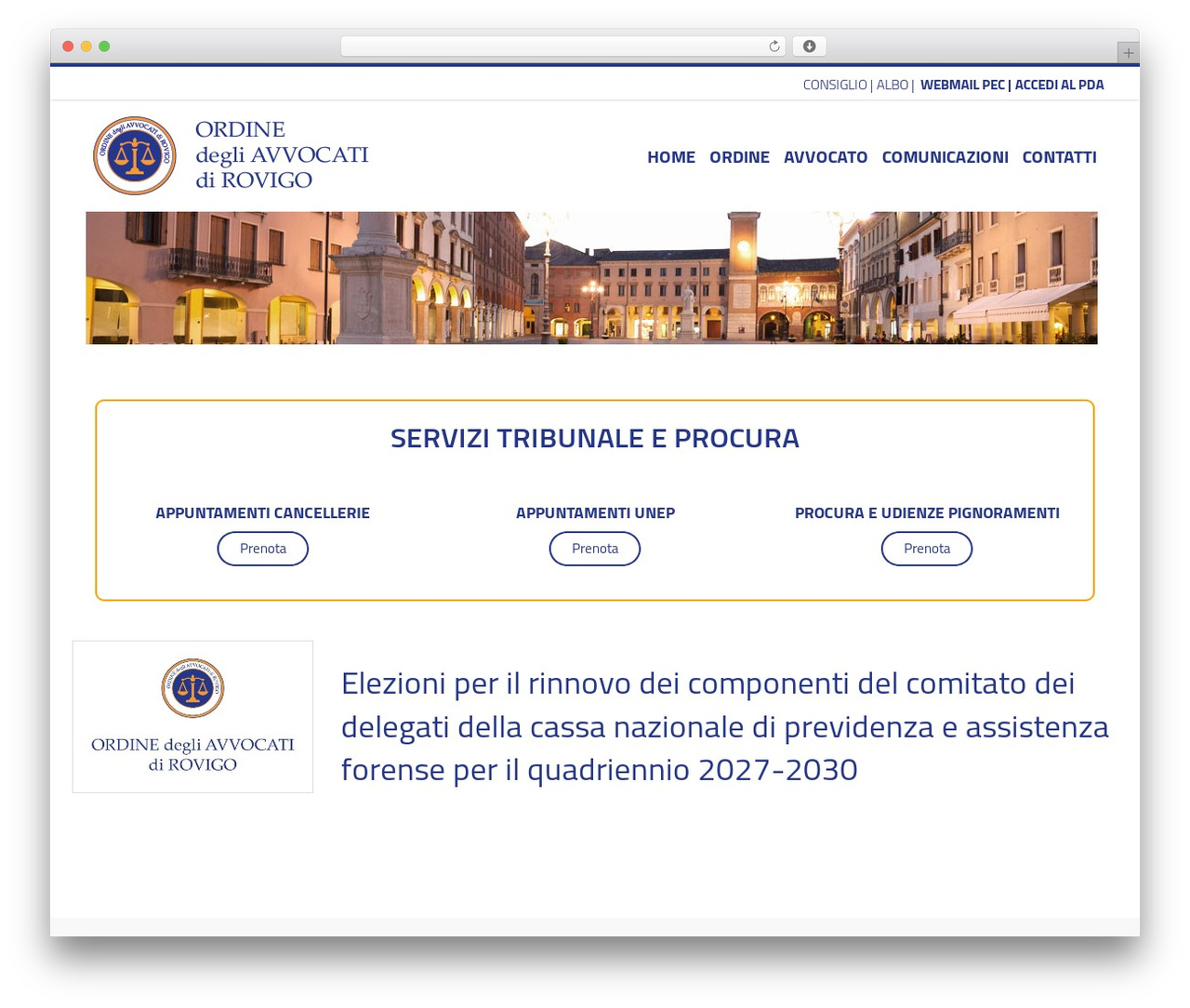Viewport: 1190px width, 1008px height.
Task: Open the Elezioni per il rinnovo article title
Action: (725, 726)
